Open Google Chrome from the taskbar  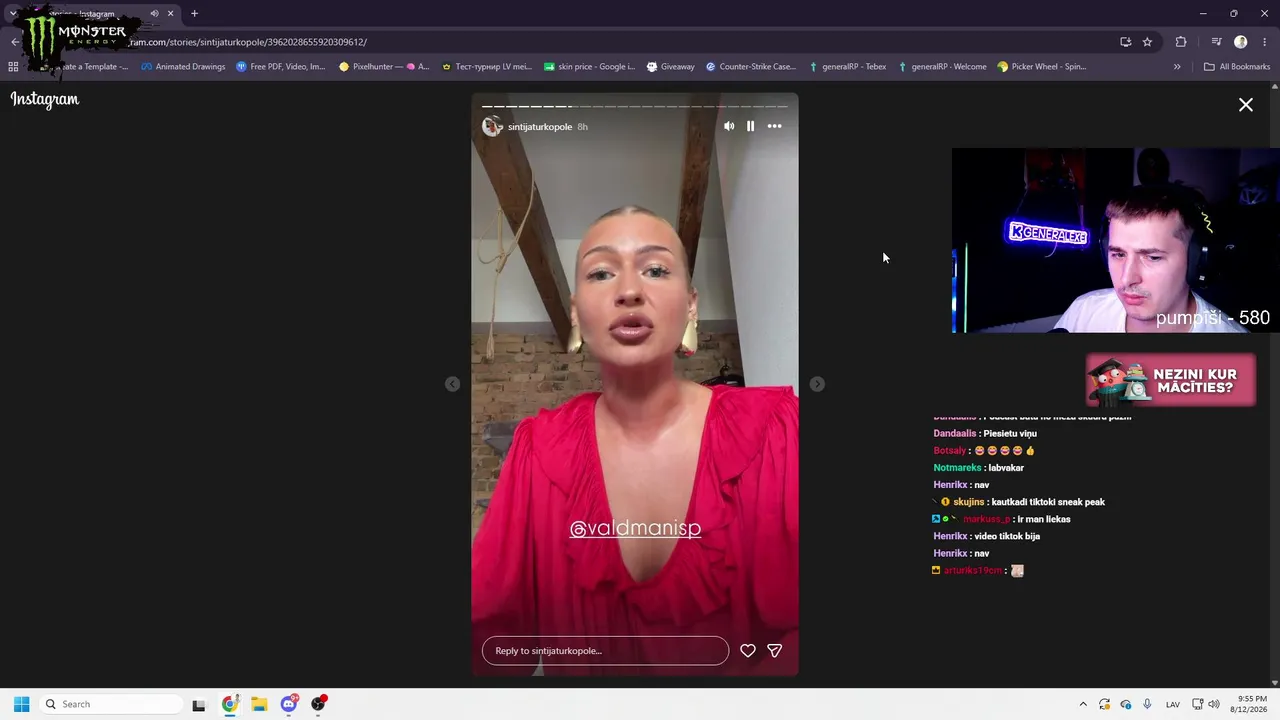point(230,704)
